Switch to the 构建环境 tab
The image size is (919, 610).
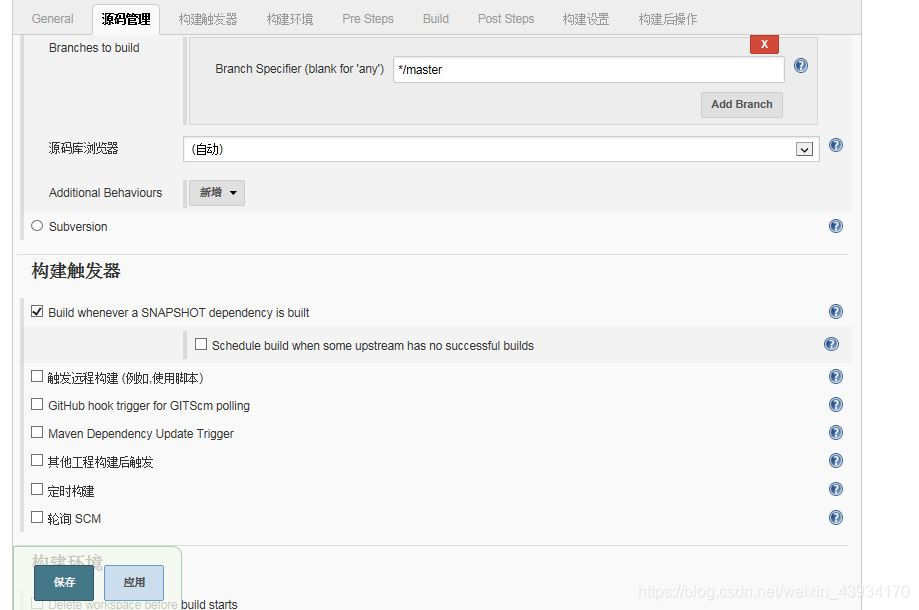coord(290,19)
